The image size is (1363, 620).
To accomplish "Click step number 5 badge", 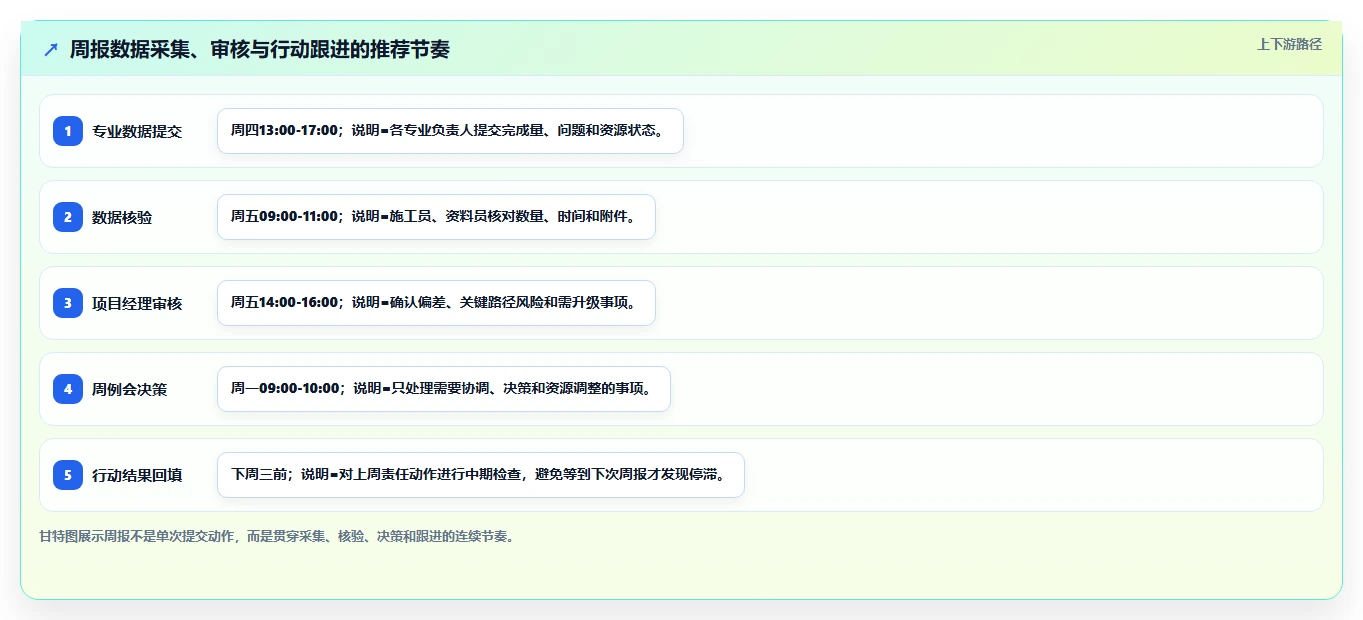I will (68, 475).
